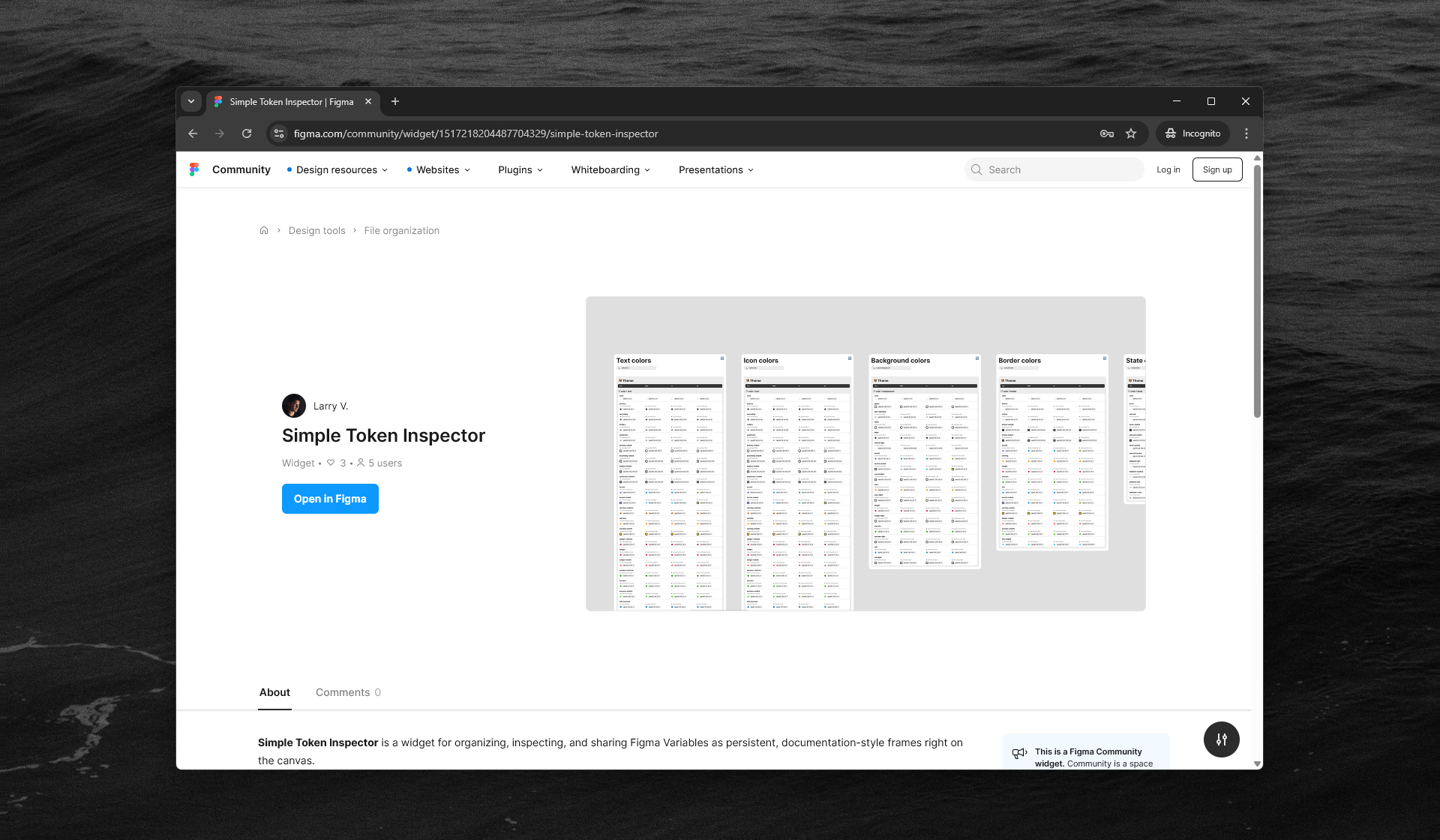Click the Icon colors preview frame

(797, 482)
